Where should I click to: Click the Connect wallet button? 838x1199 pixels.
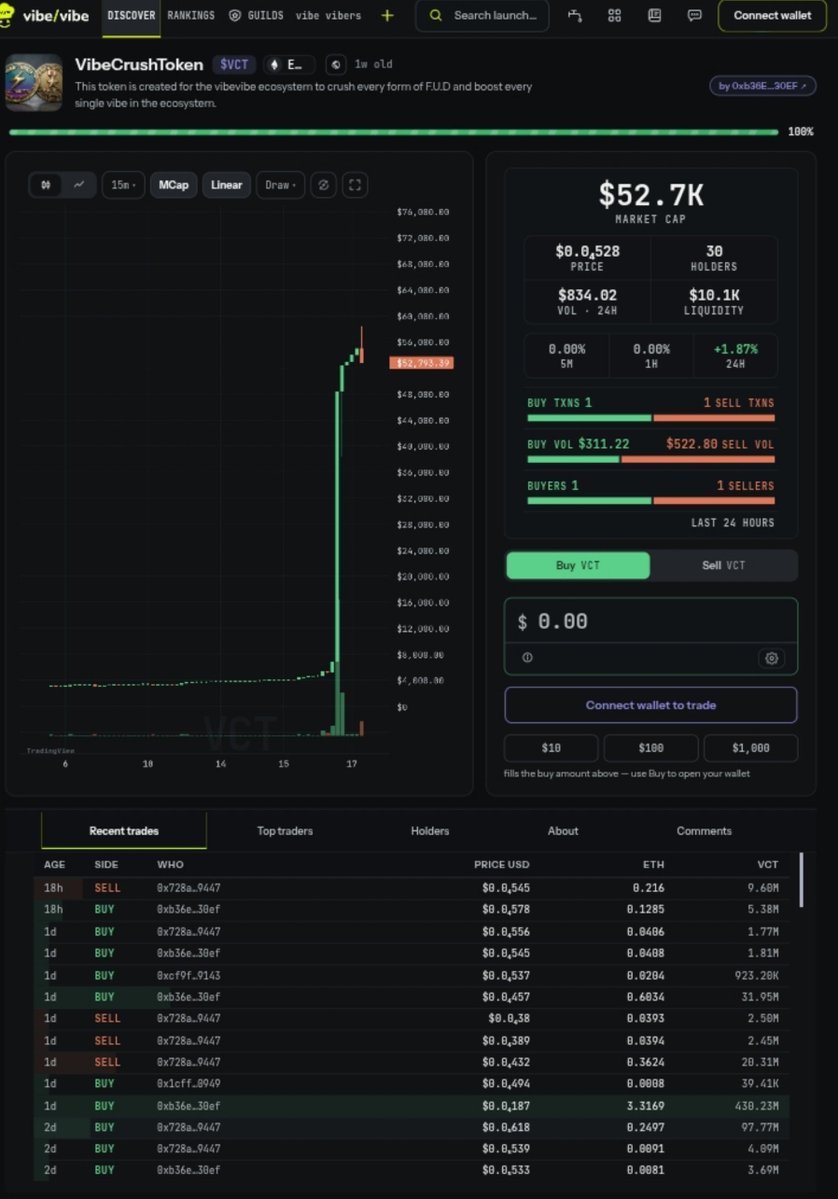(772, 15)
